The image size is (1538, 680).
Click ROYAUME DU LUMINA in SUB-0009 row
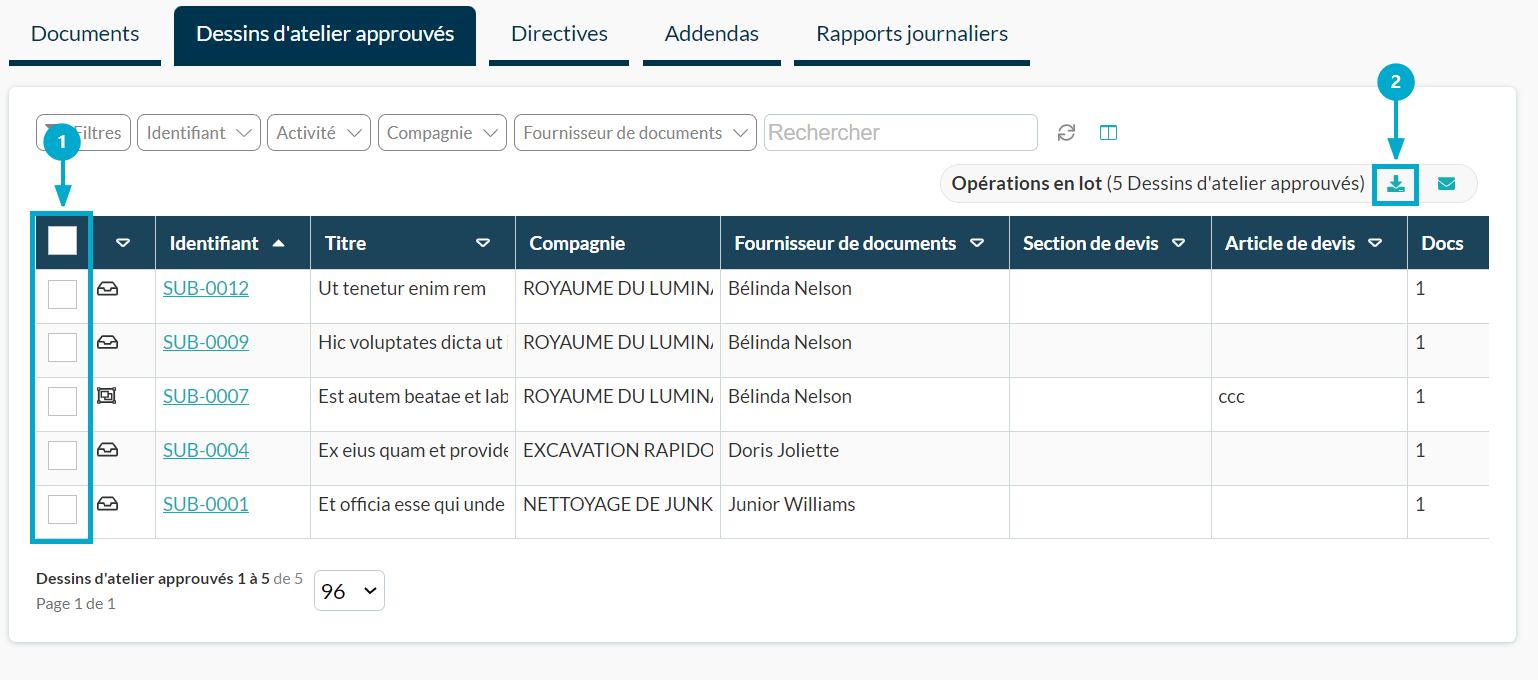618,342
